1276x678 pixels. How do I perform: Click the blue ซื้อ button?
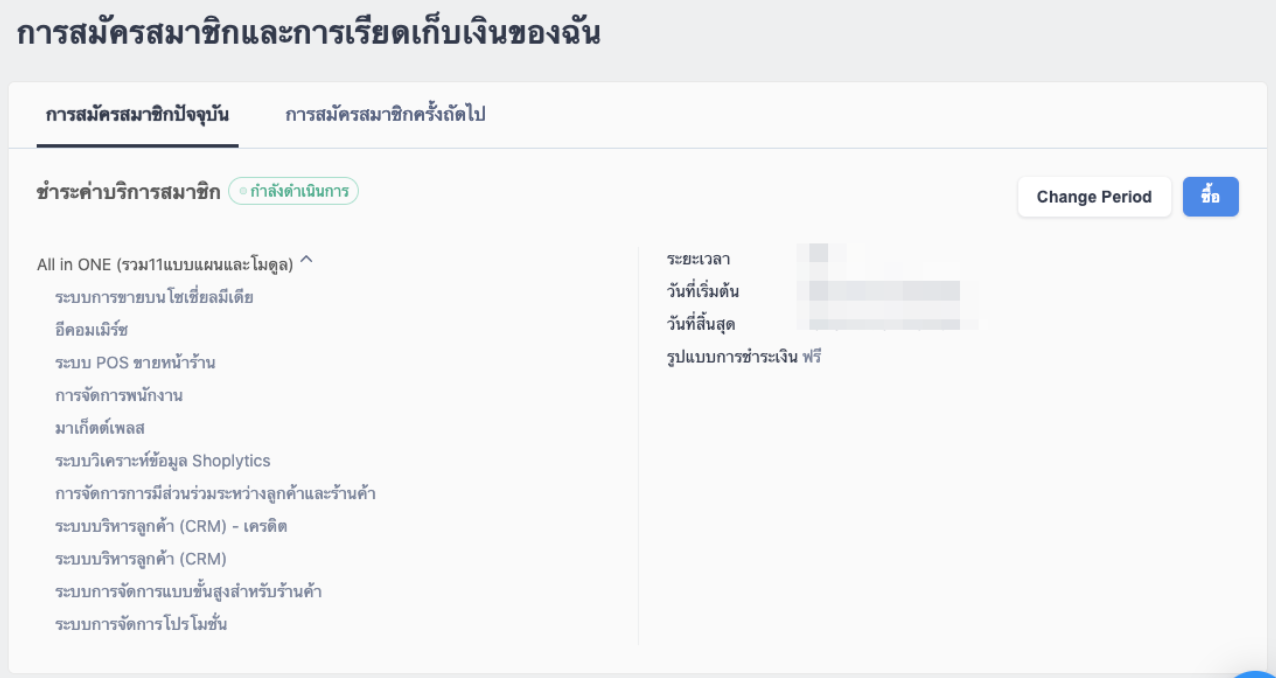[1210, 197]
